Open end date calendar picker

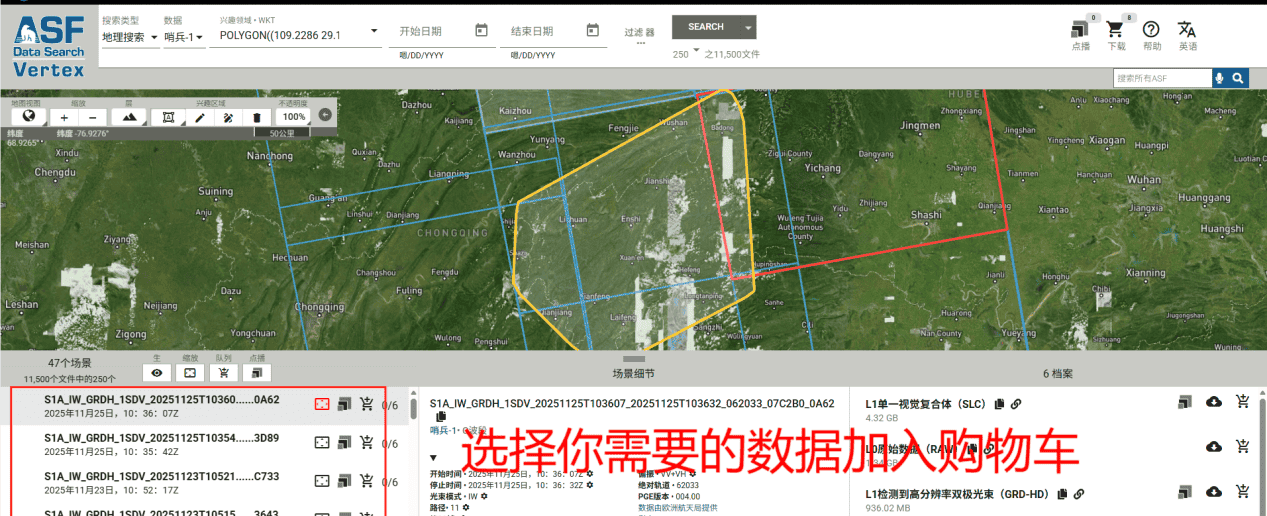592,31
